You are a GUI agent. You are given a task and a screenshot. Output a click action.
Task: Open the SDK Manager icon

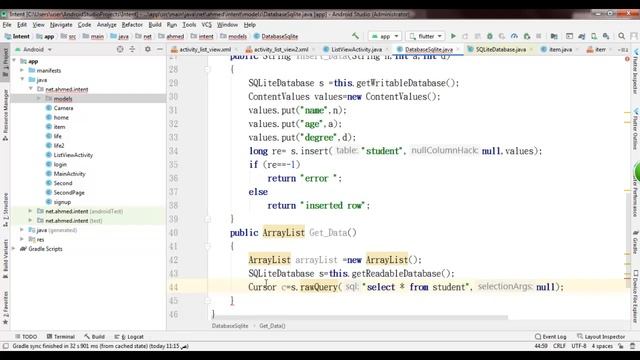(x=606, y=36)
